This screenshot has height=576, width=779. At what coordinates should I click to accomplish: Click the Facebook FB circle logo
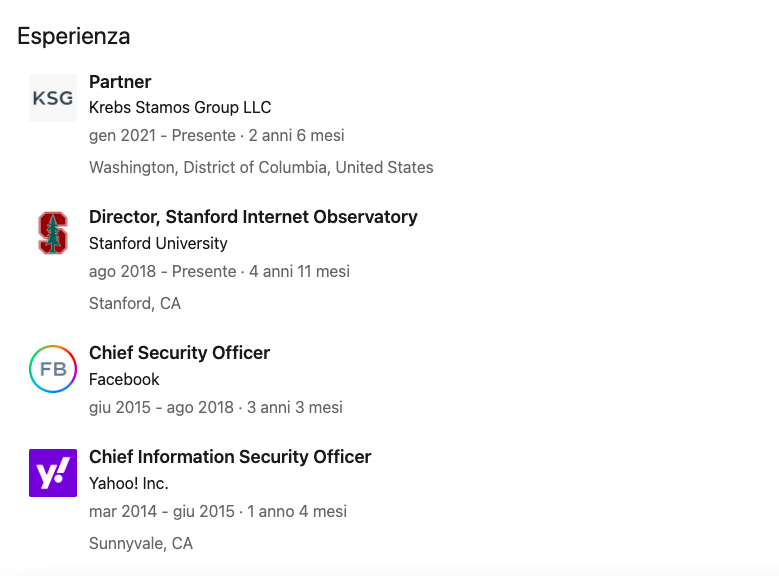pos(53,369)
